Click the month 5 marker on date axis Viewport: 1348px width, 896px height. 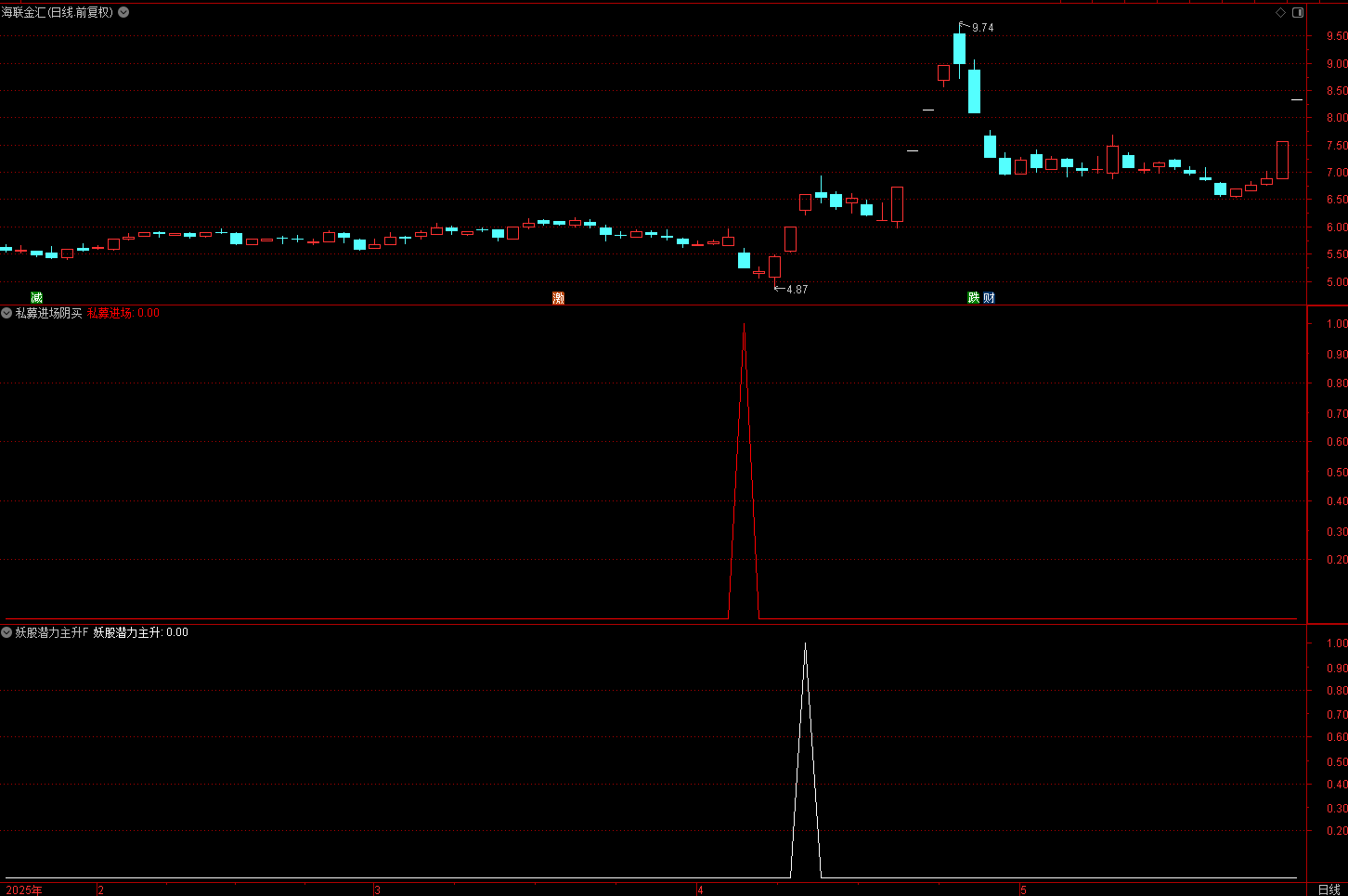click(1023, 890)
